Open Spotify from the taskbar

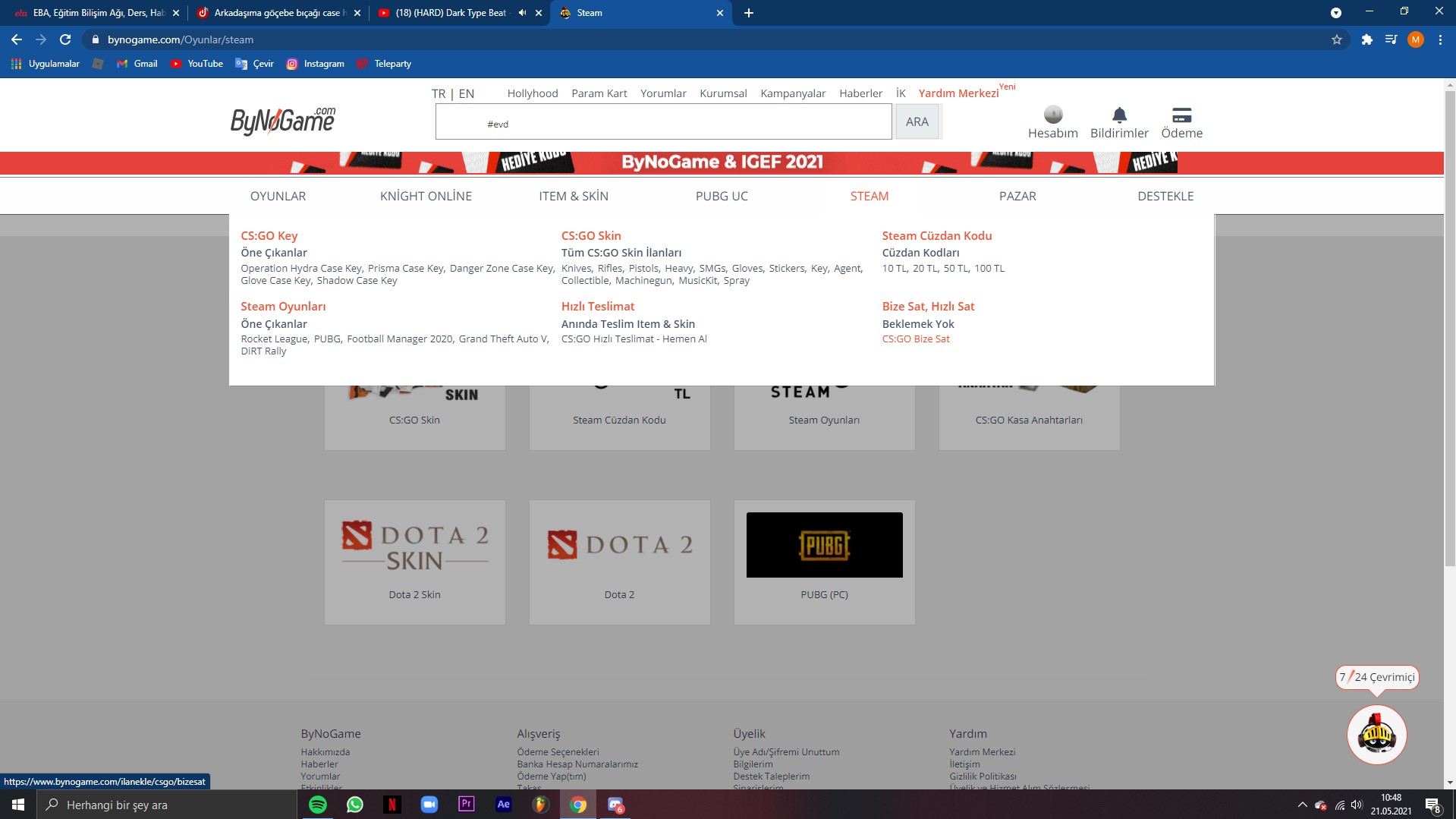[x=318, y=805]
